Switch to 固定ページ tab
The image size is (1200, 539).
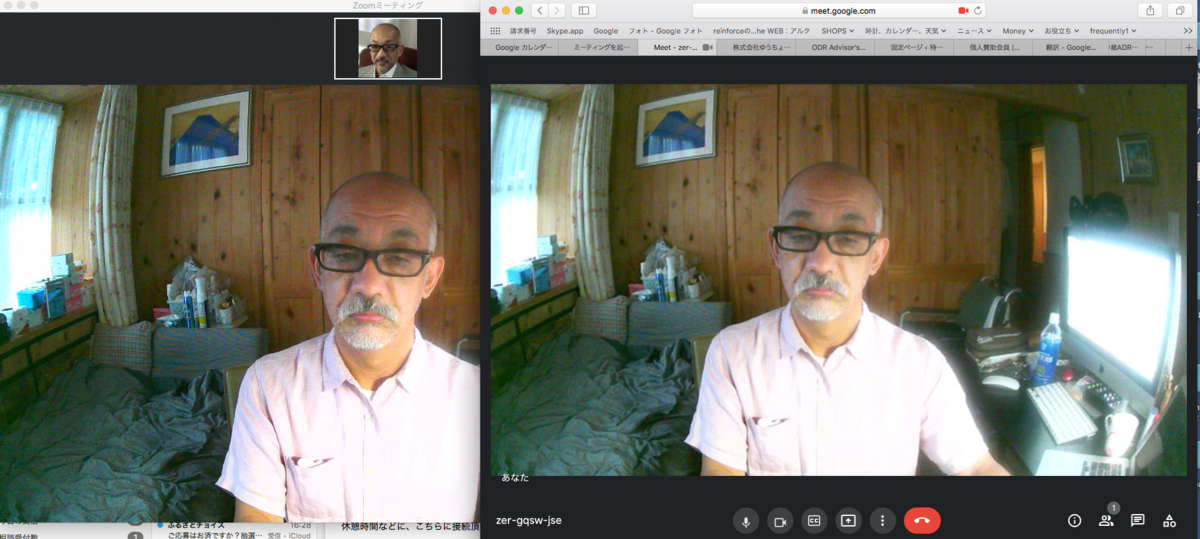point(915,47)
